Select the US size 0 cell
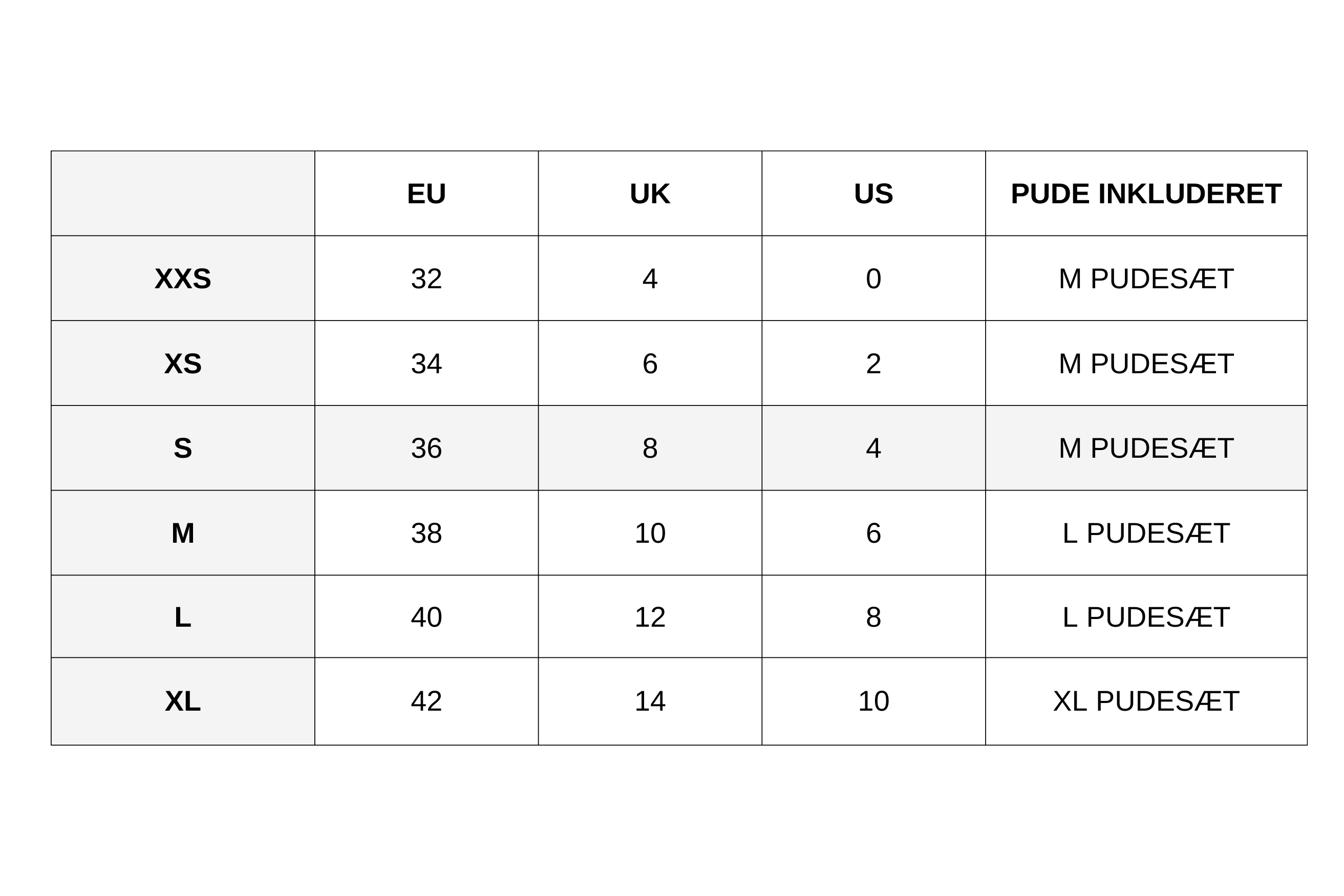The height and width of the screenshot is (896, 1344). 873,279
